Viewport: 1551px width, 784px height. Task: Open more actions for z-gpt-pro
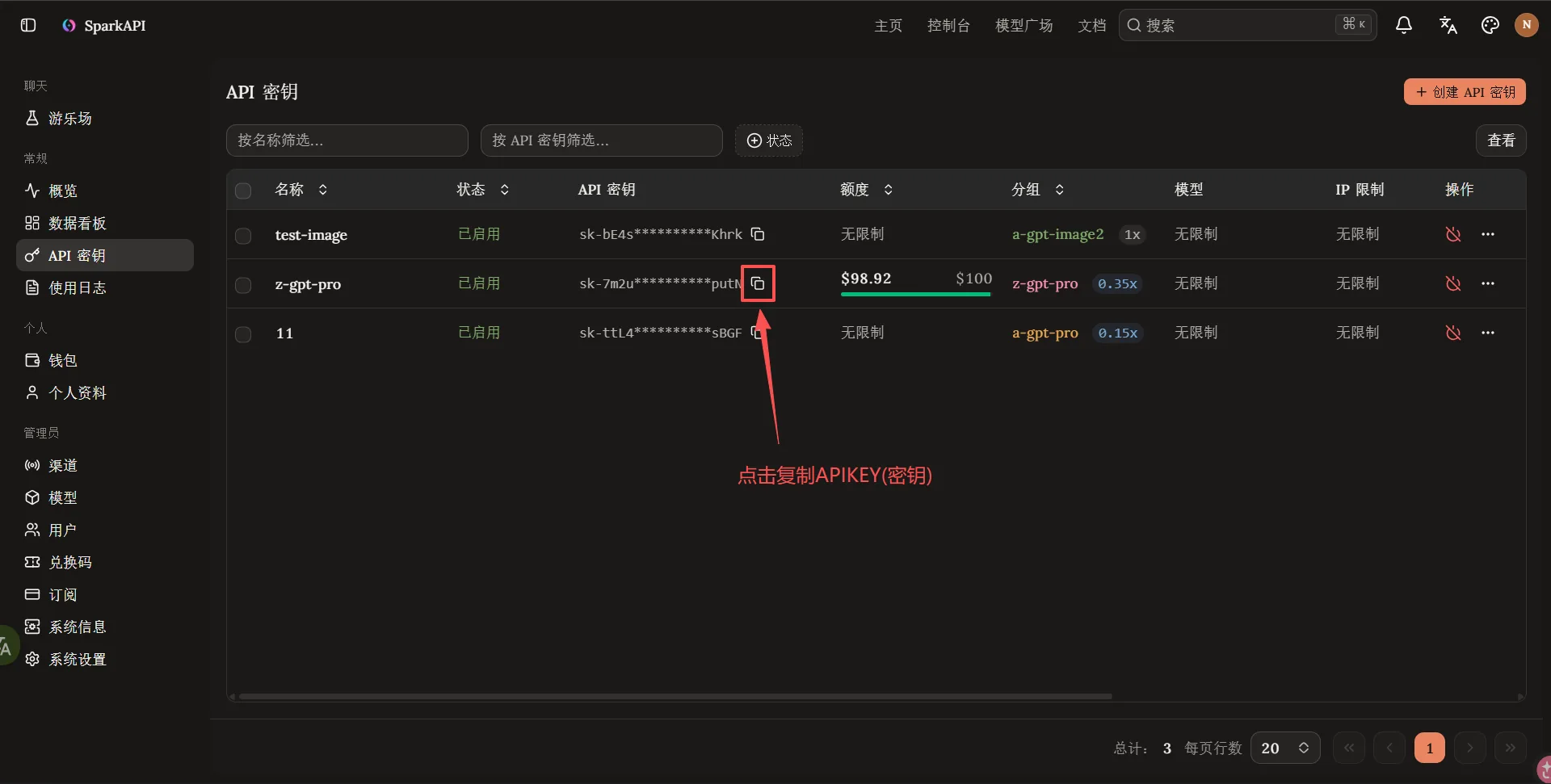coord(1488,283)
